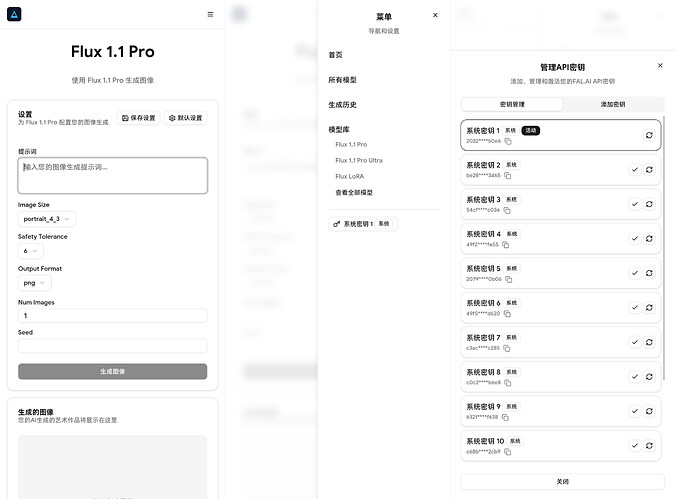The width and height of the screenshot is (675, 499).
Task: Refresh 系统密钥 4 with its sync icon
Action: (x=649, y=239)
